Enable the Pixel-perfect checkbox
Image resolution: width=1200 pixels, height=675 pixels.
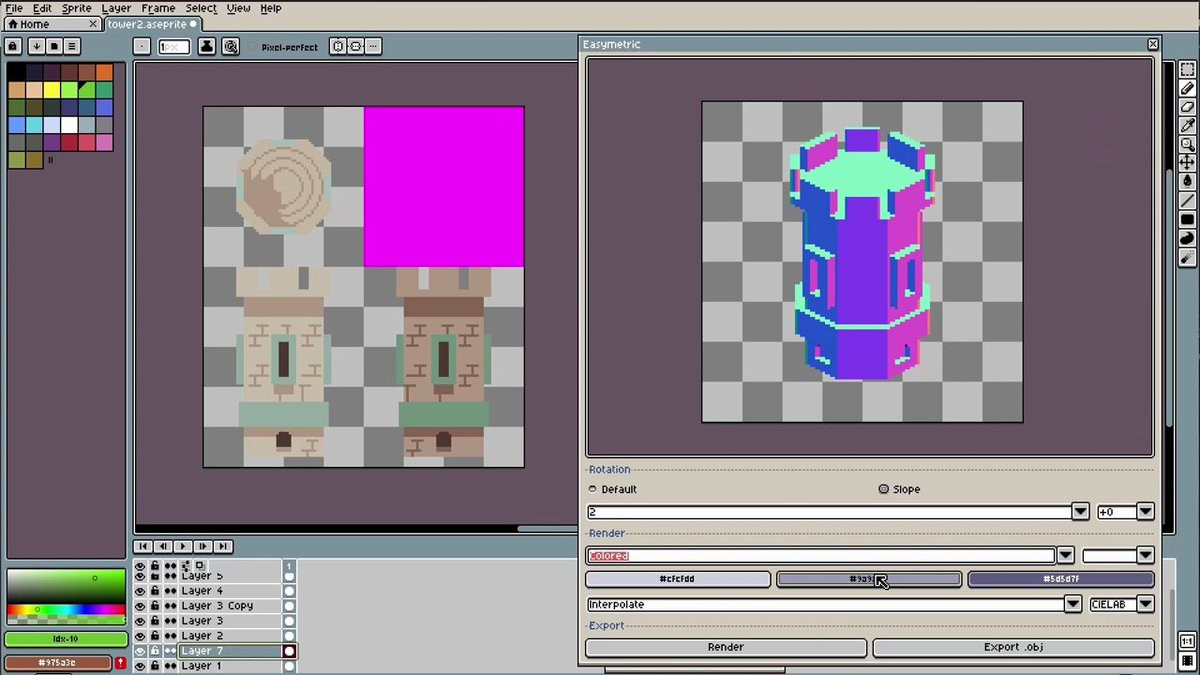pyautogui.click(x=254, y=47)
